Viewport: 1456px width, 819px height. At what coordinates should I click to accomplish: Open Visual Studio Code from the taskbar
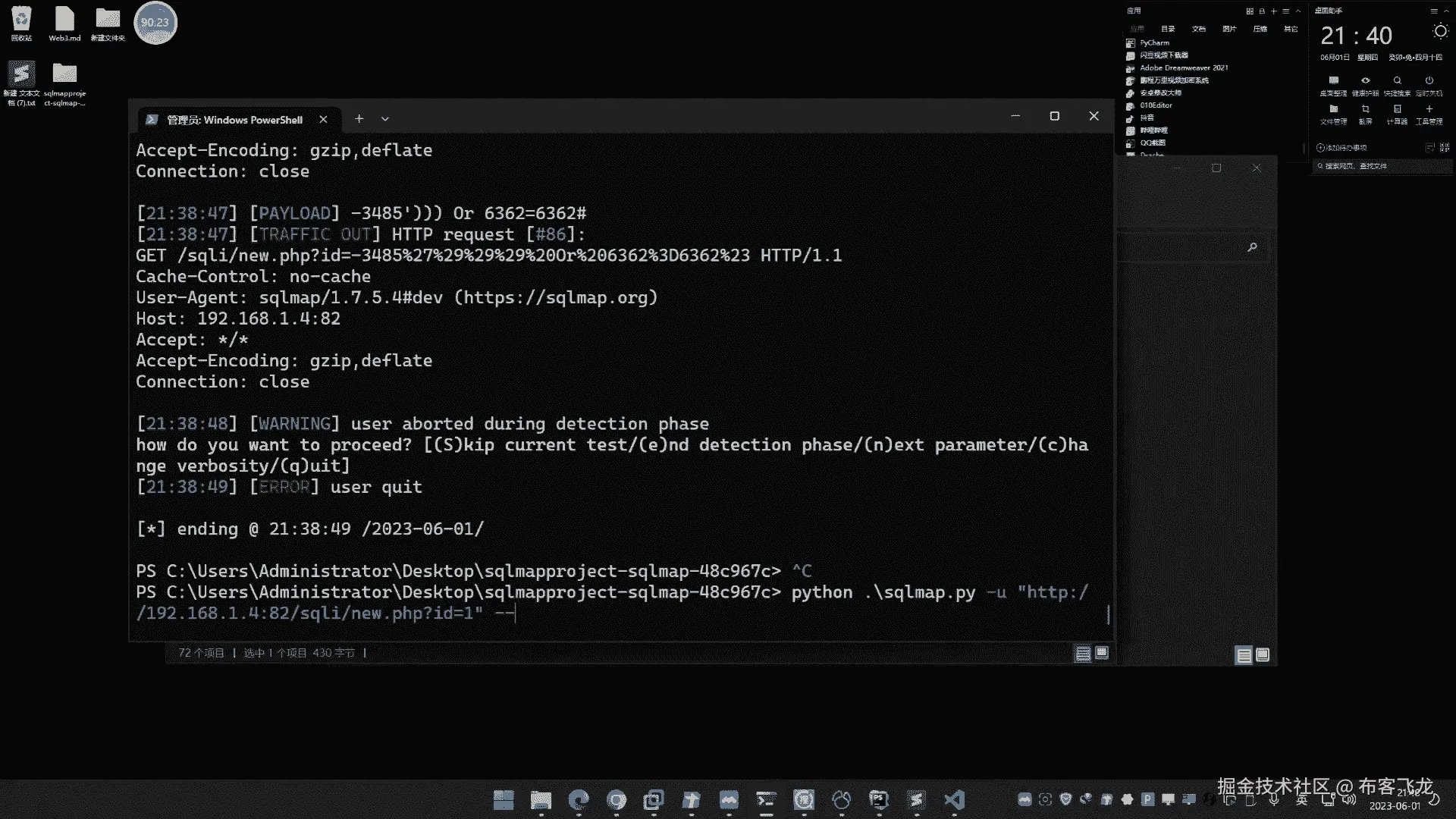(954, 799)
